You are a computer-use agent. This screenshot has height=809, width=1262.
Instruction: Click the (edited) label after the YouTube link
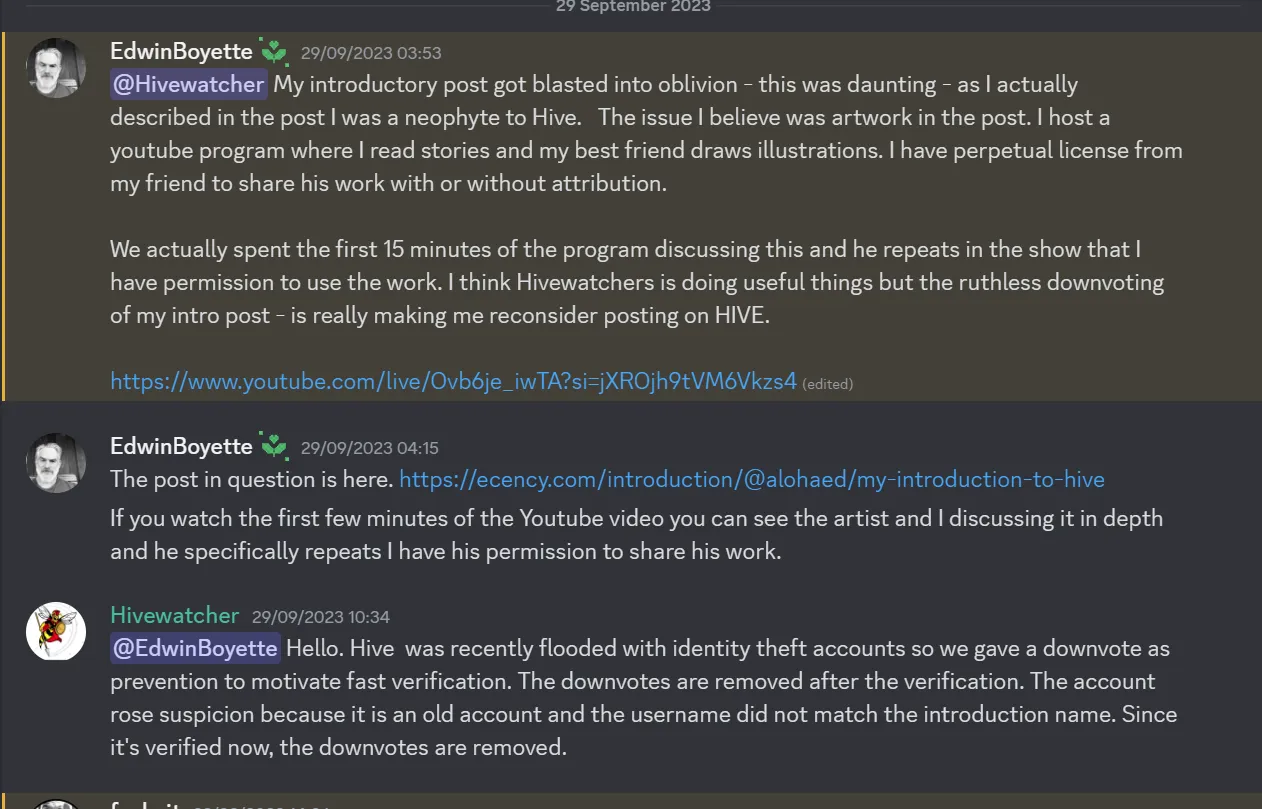pos(827,383)
